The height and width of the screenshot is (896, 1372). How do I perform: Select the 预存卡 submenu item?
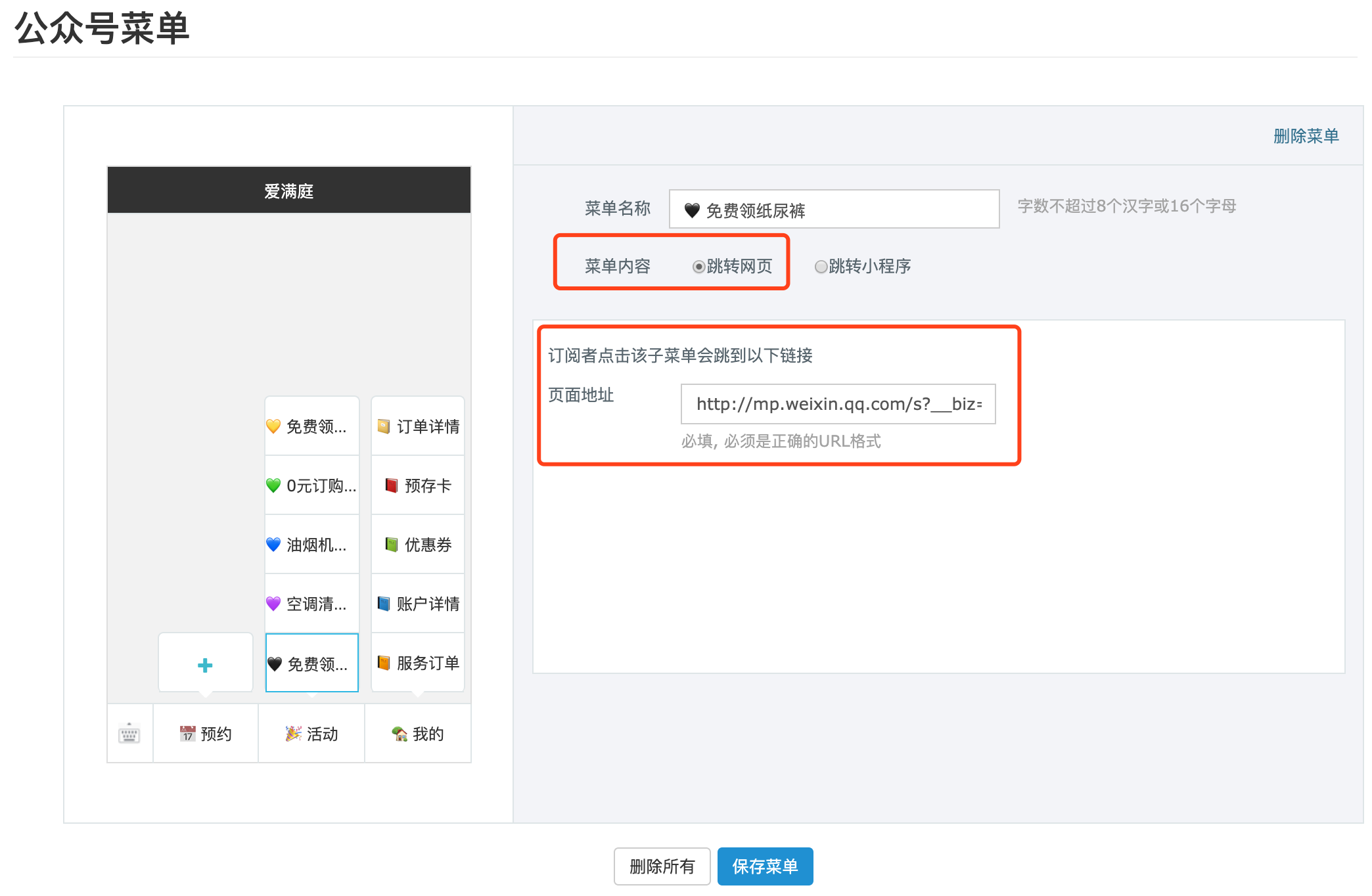(418, 485)
